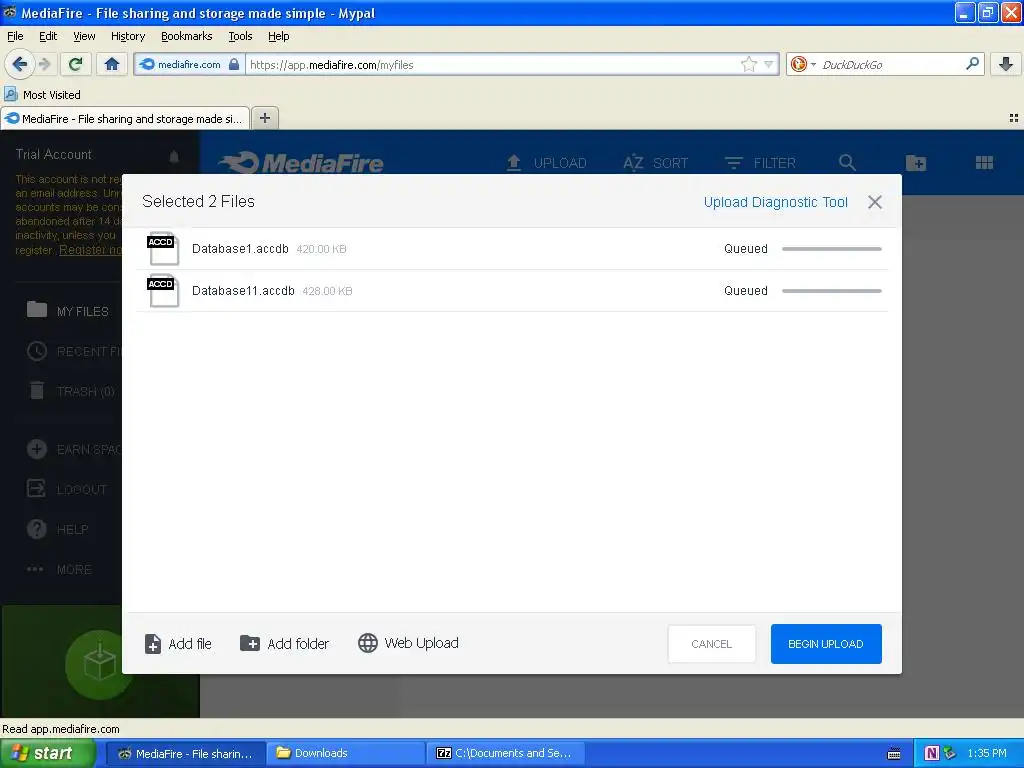
Task: Open the Most Visited bookmarks folder
Action: 42,95
